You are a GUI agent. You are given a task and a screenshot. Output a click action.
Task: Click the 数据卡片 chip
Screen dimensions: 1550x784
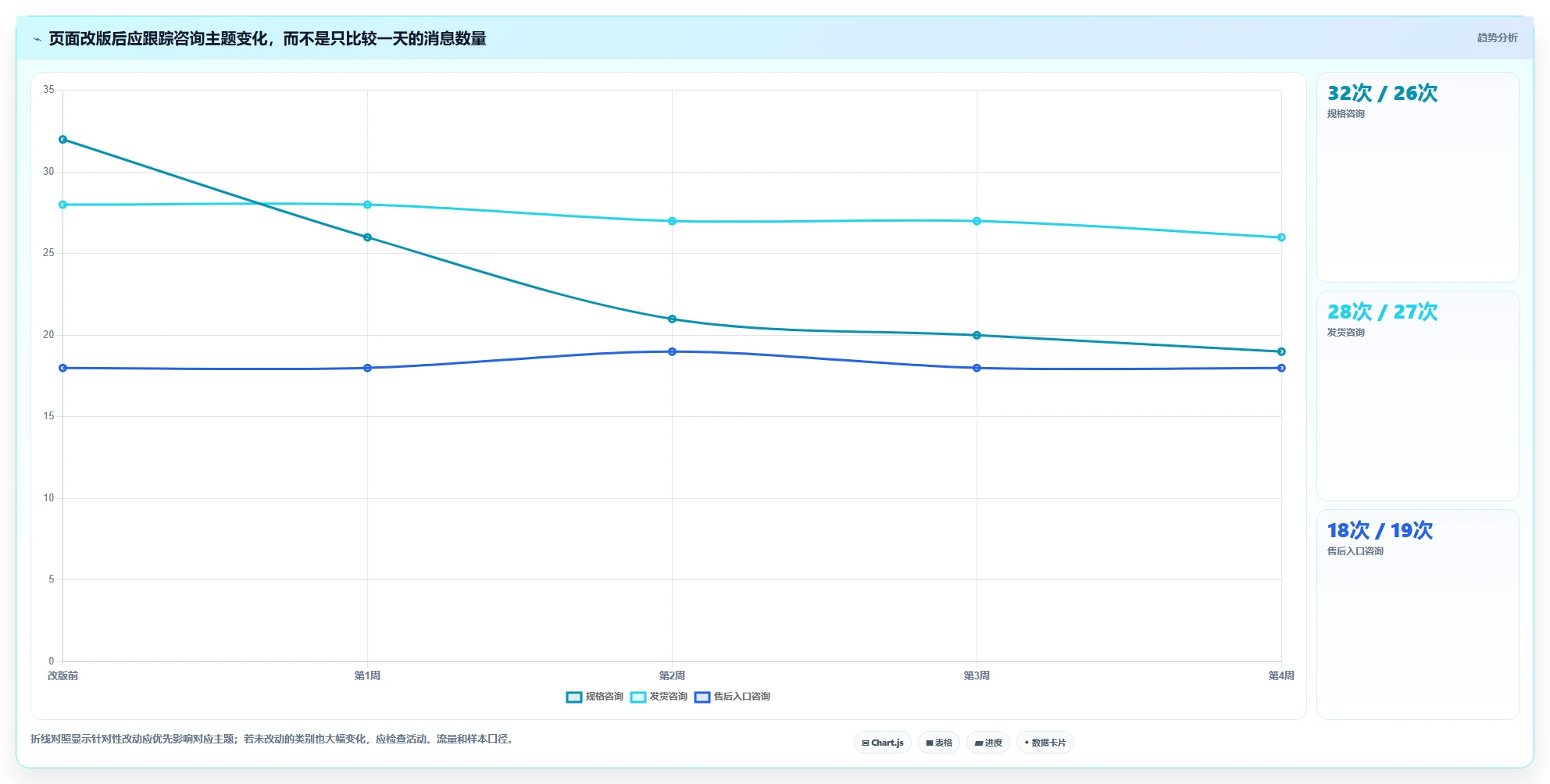(1045, 743)
